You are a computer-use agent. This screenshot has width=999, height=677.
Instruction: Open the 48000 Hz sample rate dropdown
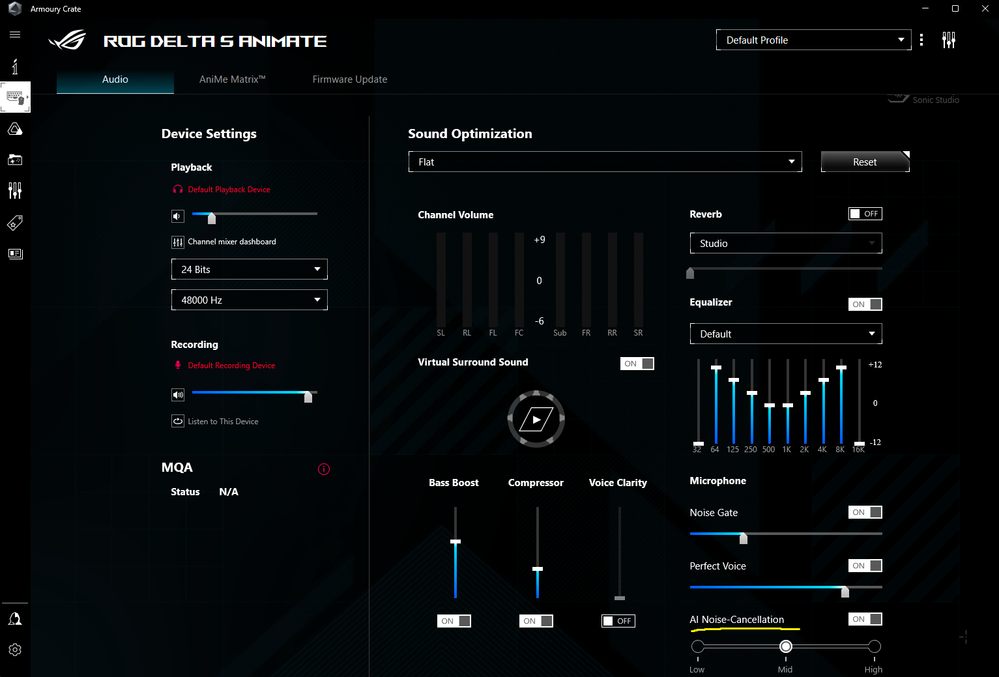click(x=249, y=300)
